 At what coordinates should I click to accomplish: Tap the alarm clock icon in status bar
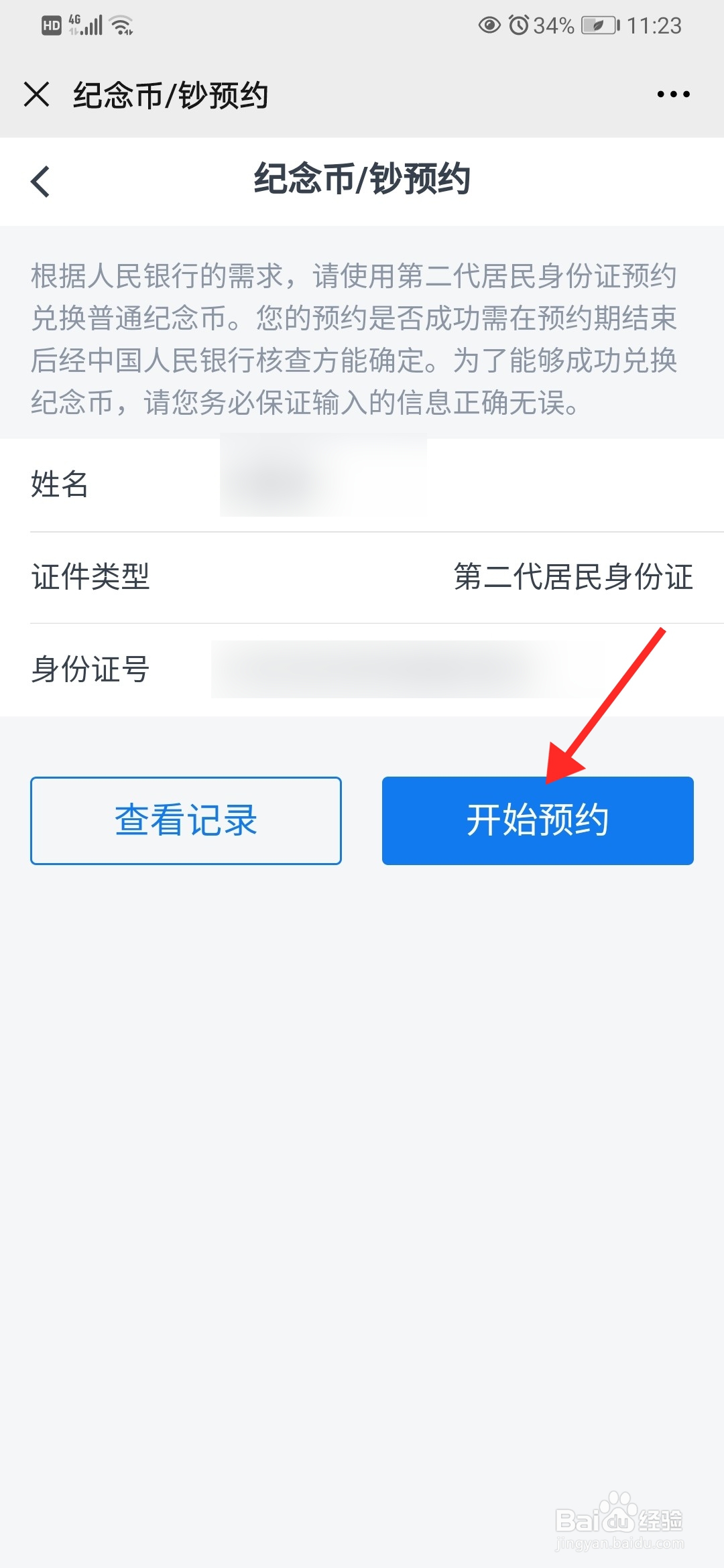(519, 25)
